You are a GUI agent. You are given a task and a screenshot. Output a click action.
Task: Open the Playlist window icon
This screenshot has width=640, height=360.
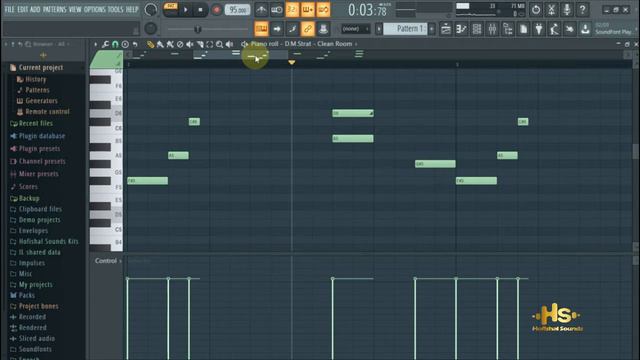coord(446,29)
